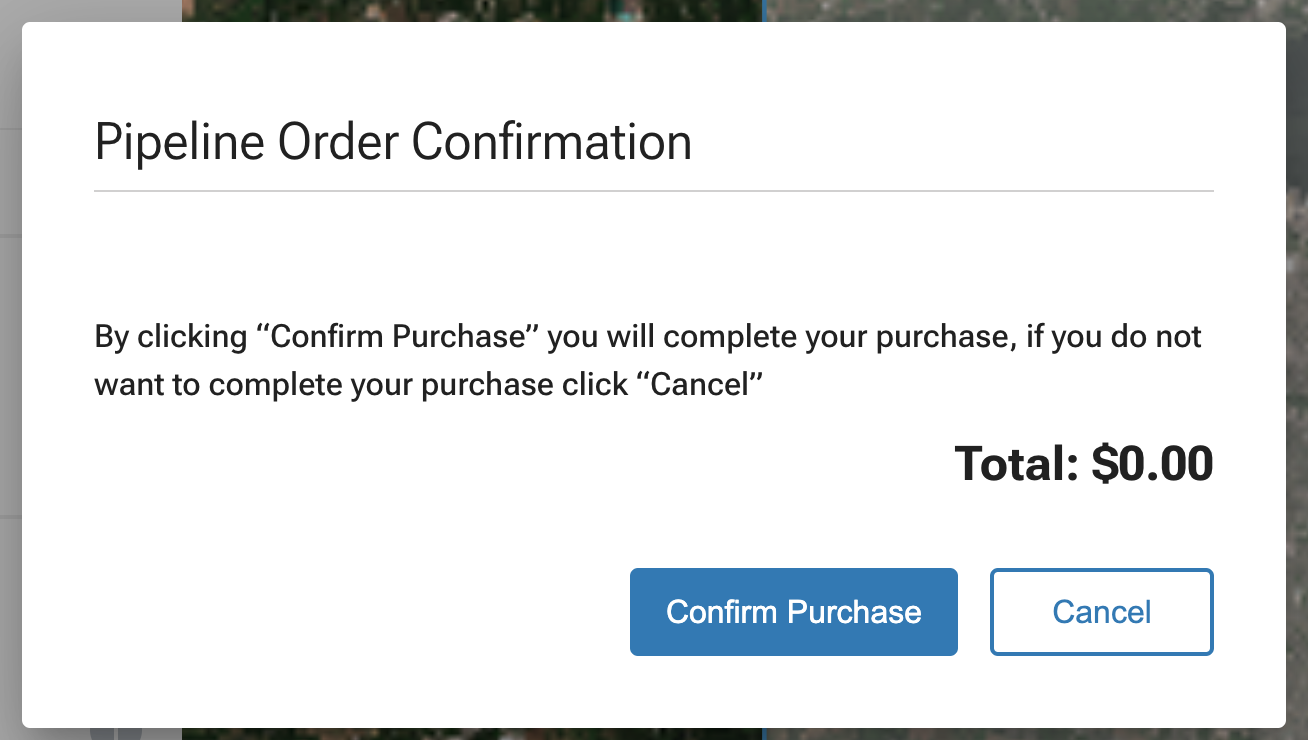Viewport: 1308px width, 740px height.
Task: Cancel the pipeline order
Action: point(1101,612)
